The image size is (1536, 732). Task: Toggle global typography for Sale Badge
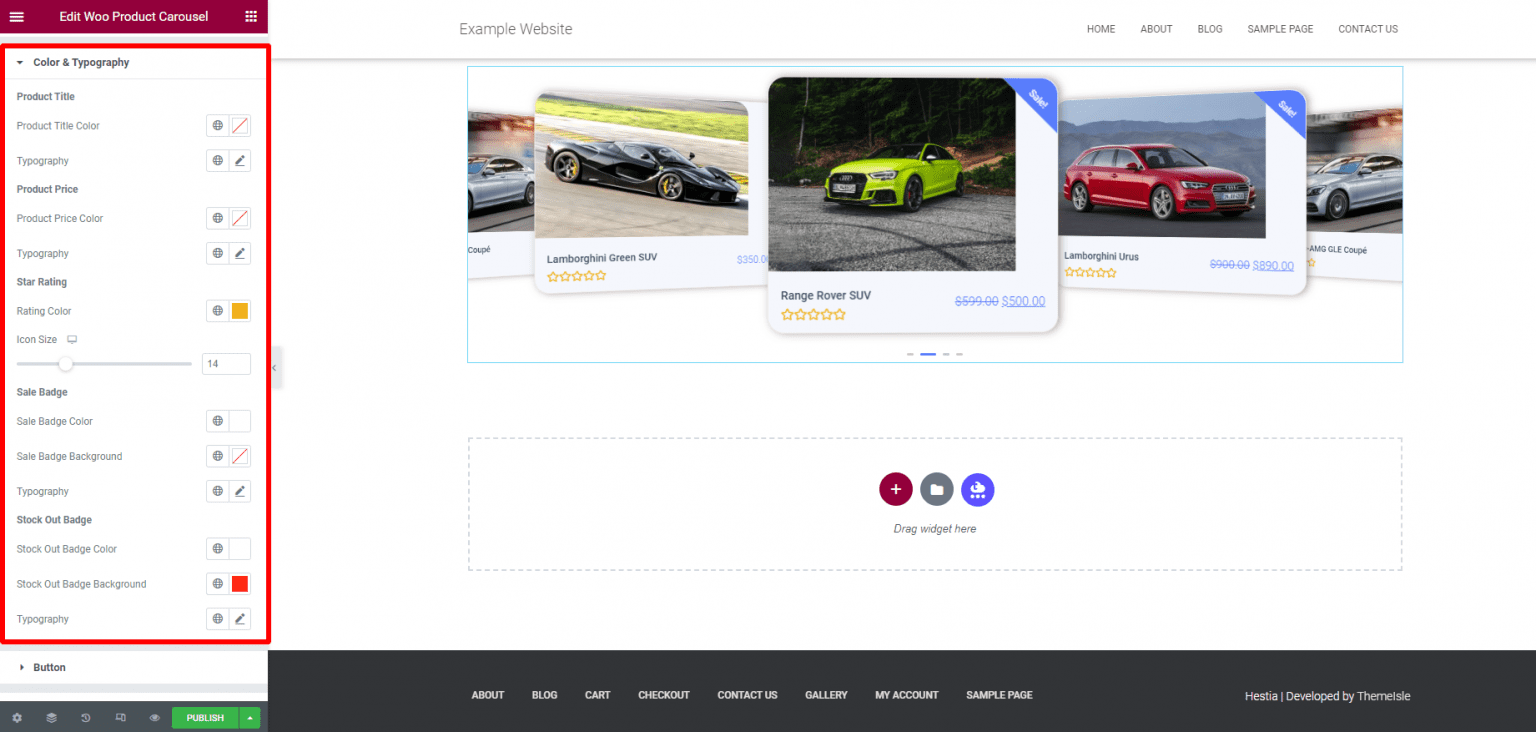coord(216,490)
